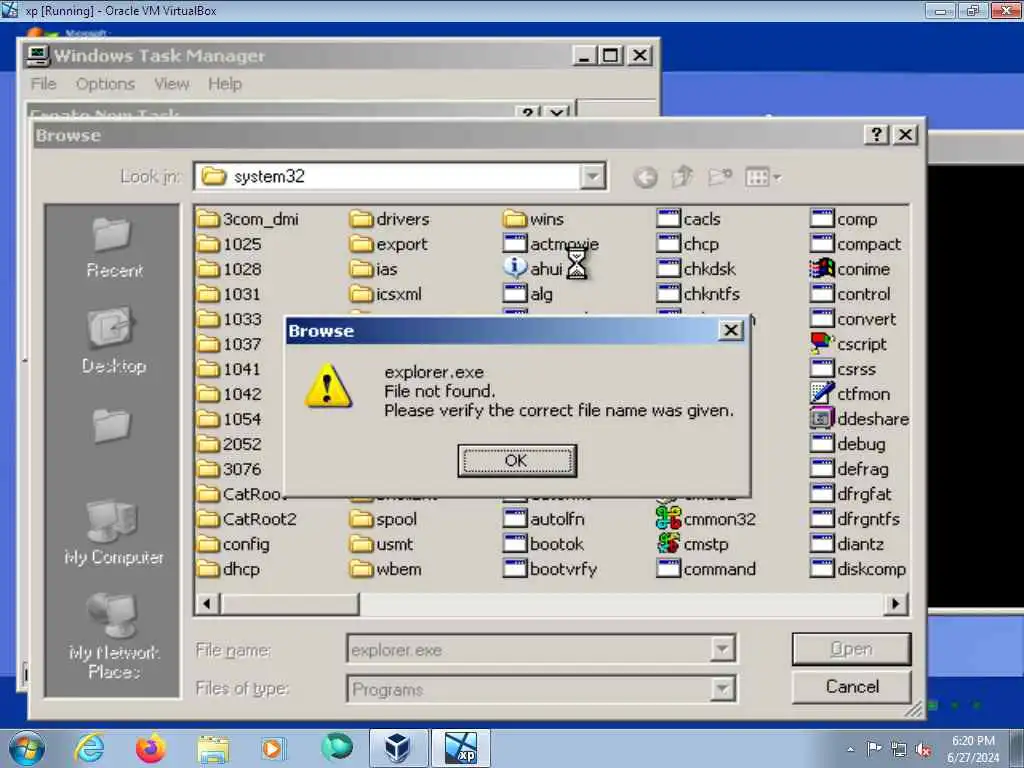The height and width of the screenshot is (768, 1024).
Task: Click right arrow of horizontal scrollbar
Action: [x=895, y=604]
